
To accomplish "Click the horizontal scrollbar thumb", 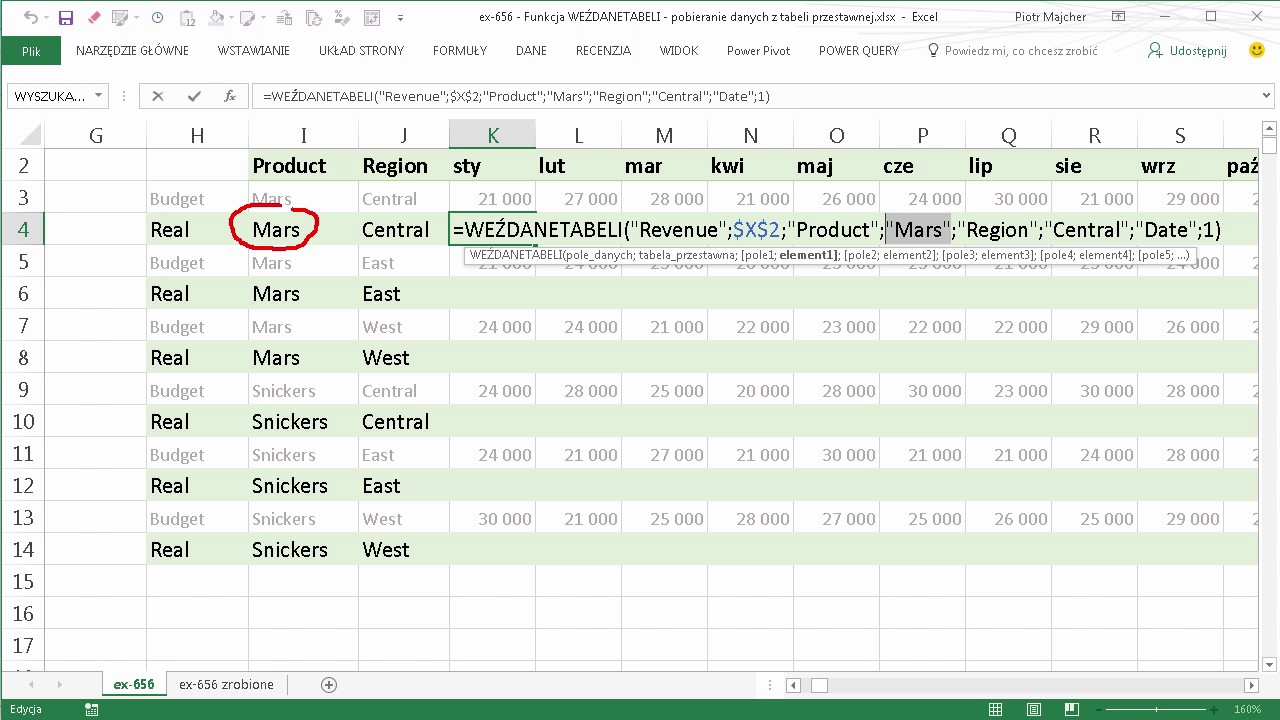I will tap(819, 685).
